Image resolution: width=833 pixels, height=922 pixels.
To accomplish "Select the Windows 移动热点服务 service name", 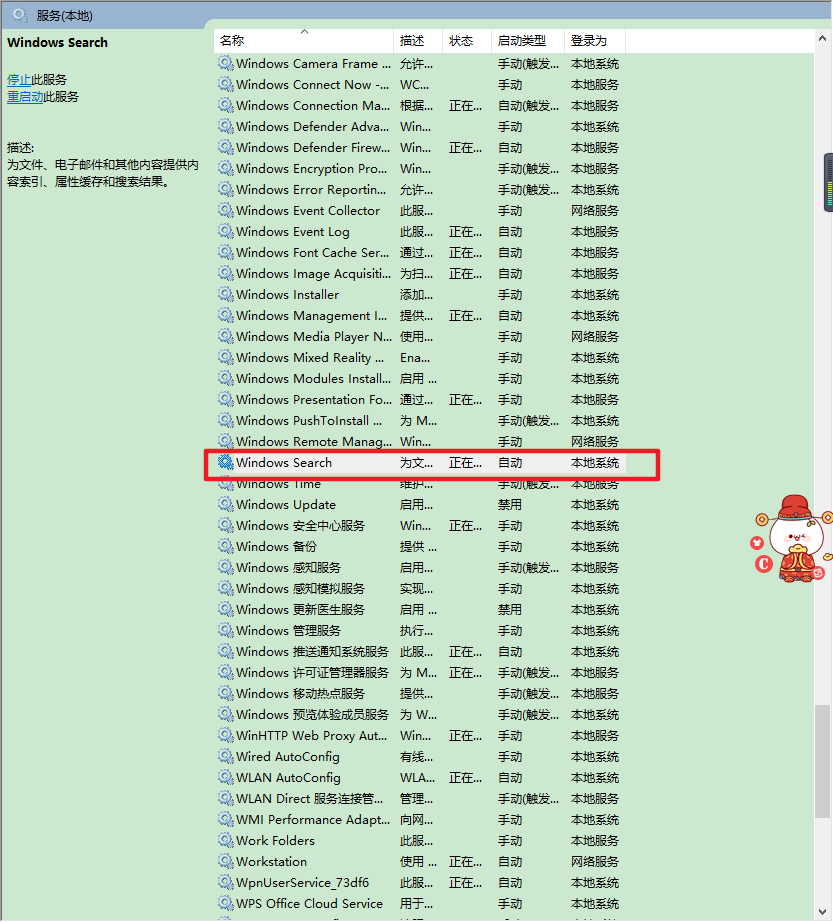I will tap(300, 694).
